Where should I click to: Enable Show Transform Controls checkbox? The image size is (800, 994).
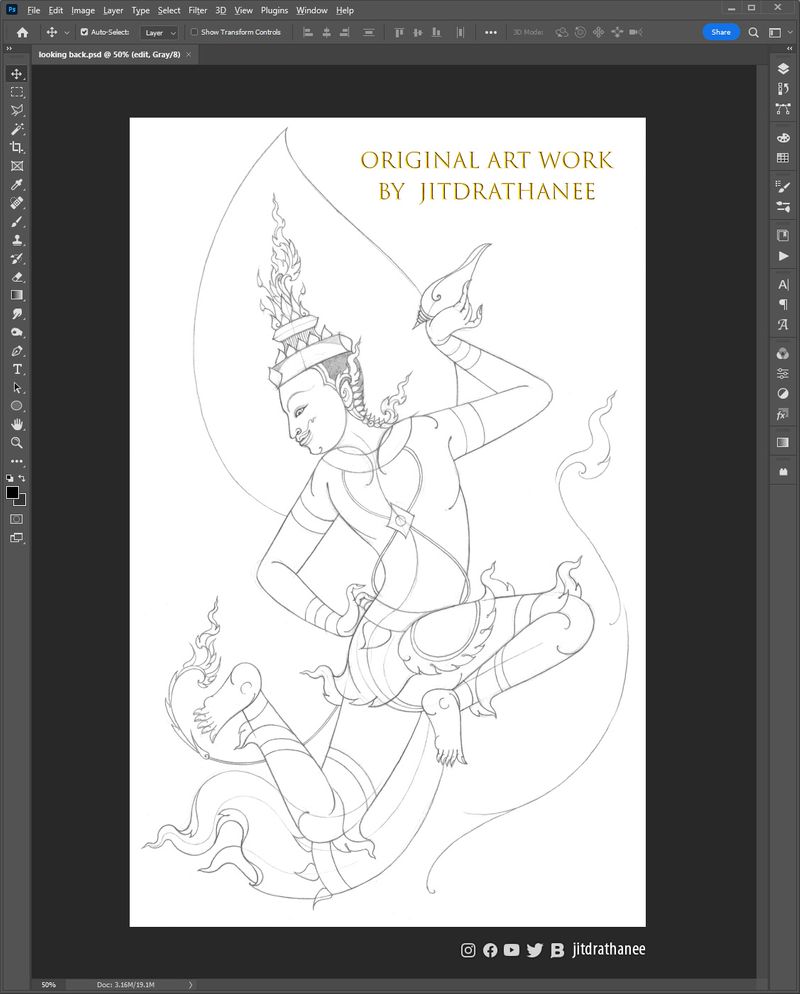(195, 32)
